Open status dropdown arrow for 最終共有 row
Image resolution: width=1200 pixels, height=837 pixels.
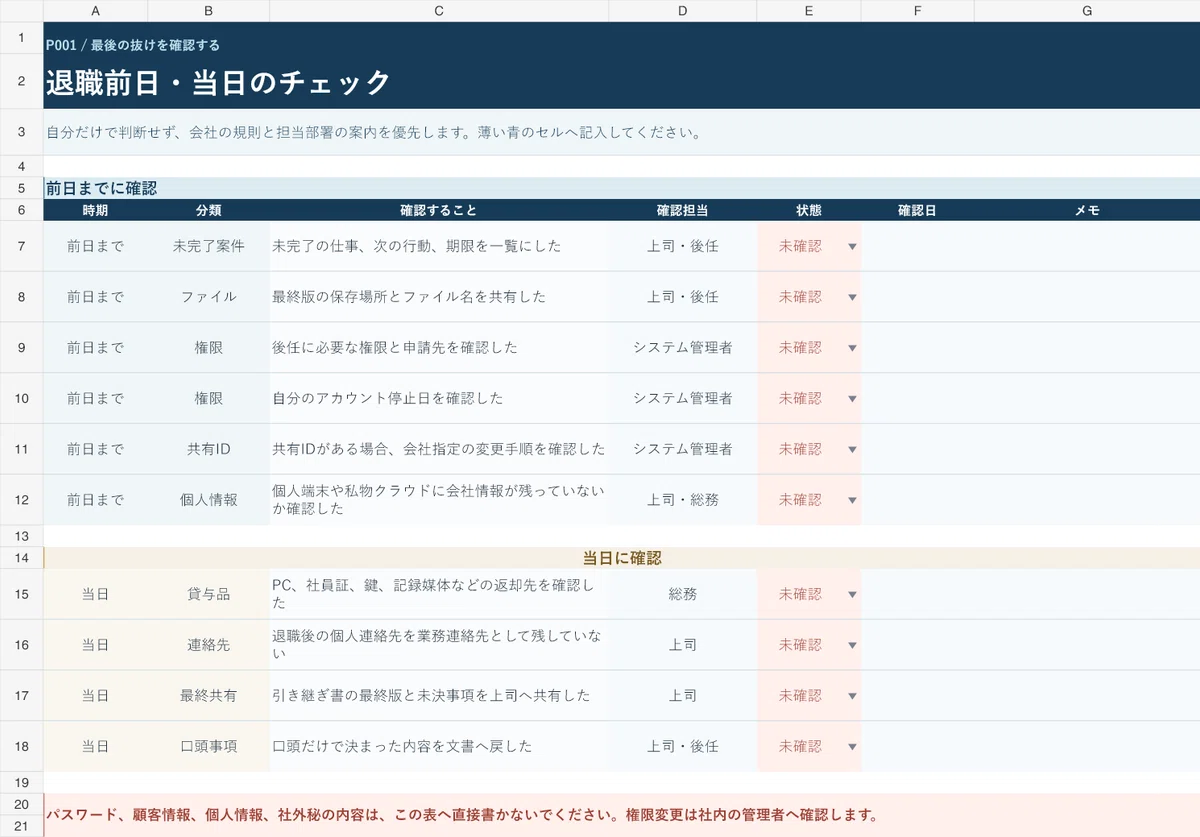coord(852,696)
